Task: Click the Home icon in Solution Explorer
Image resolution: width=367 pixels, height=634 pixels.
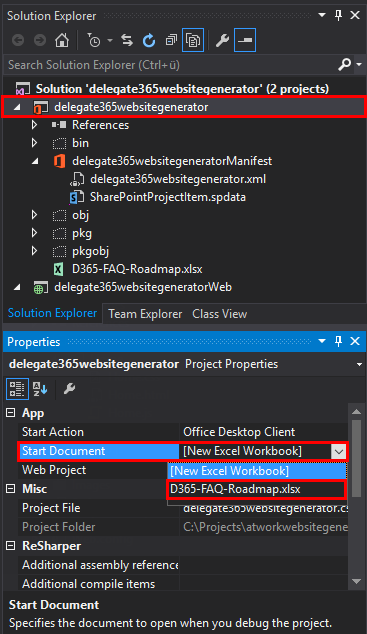Action: [62, 40]
